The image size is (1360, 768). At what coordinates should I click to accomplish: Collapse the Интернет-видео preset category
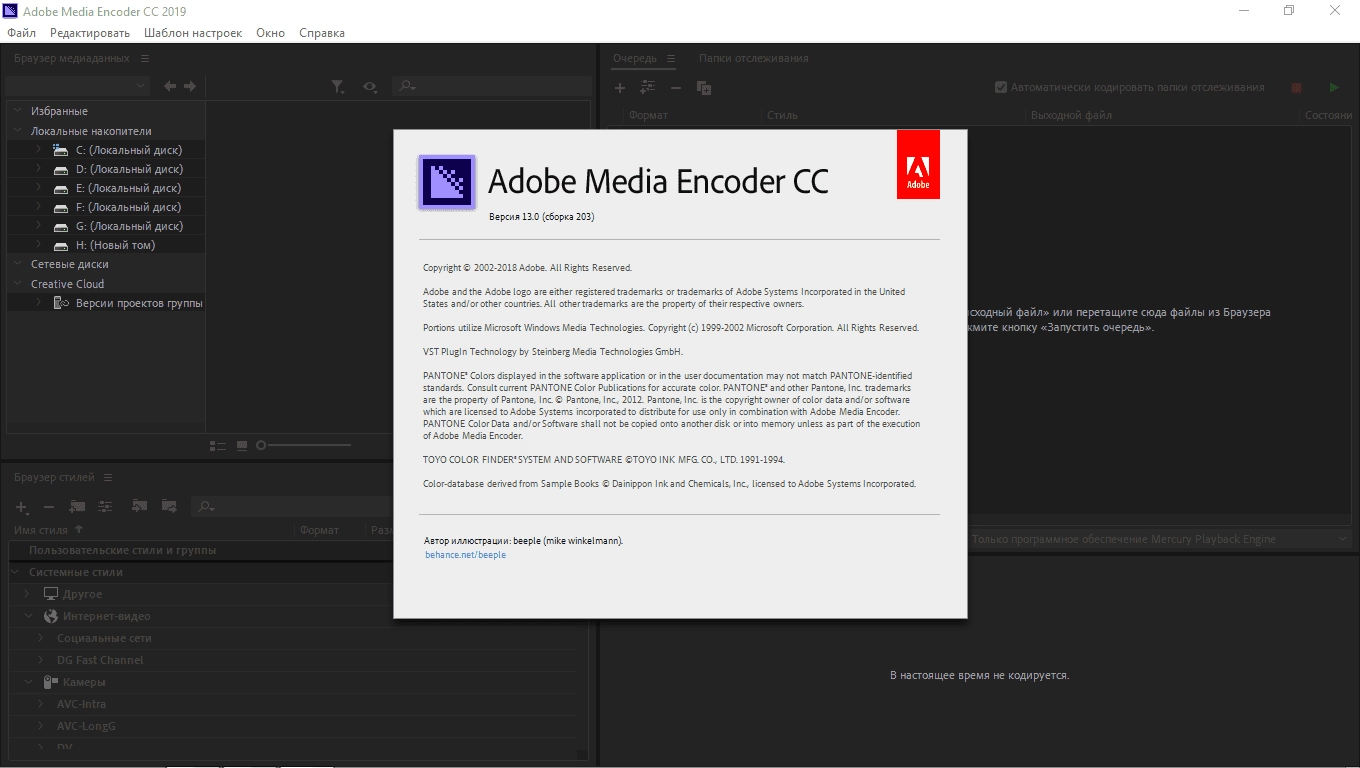pos(29,616)
